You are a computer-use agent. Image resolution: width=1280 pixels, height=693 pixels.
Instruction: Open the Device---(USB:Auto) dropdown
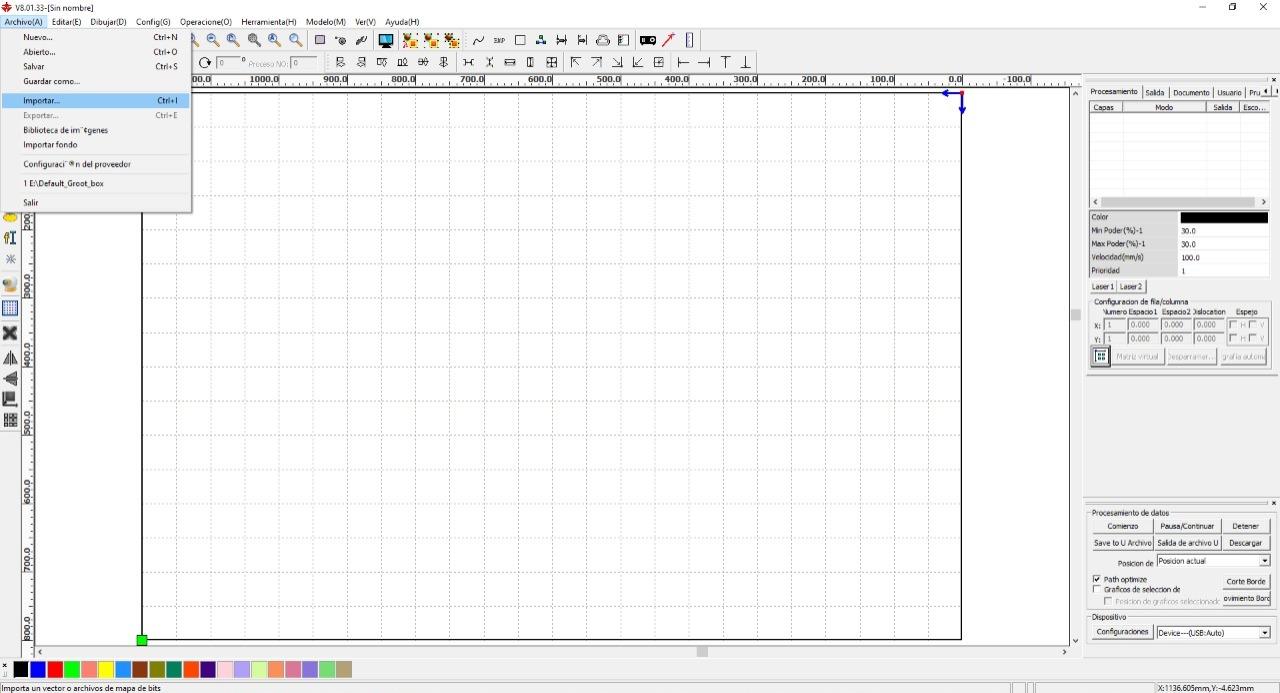pos(1264,632)
